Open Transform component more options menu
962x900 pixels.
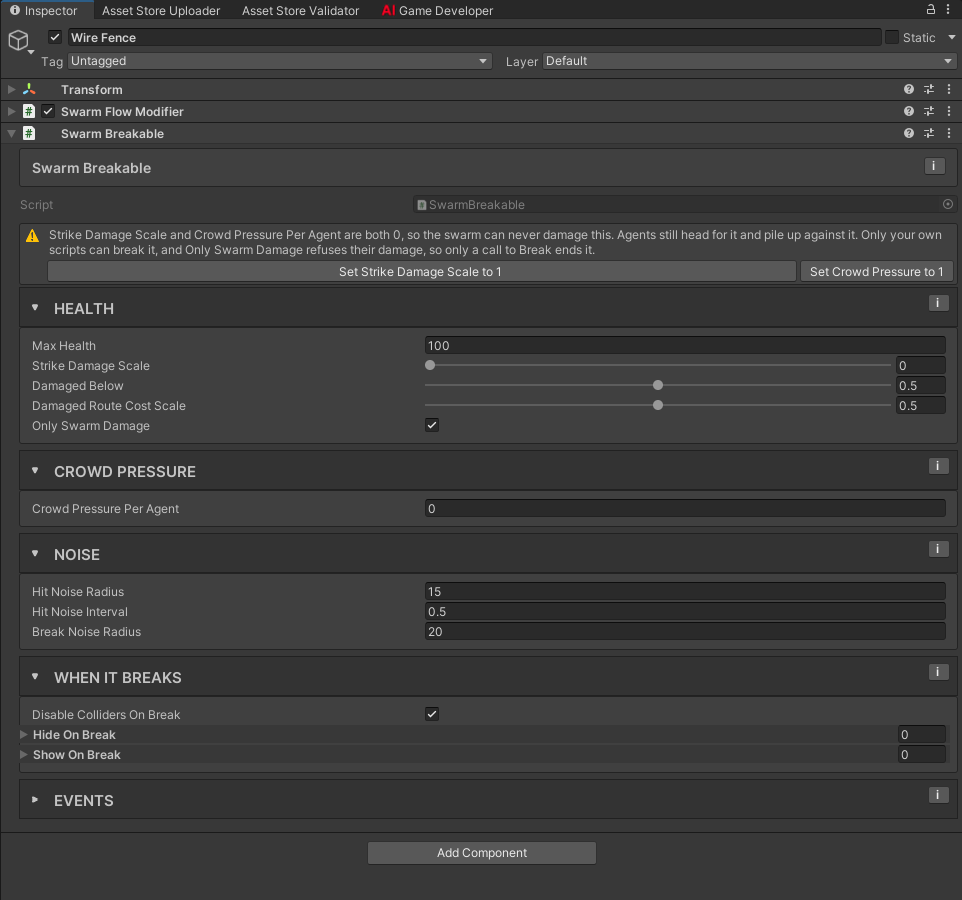click(x=949, y=89)
